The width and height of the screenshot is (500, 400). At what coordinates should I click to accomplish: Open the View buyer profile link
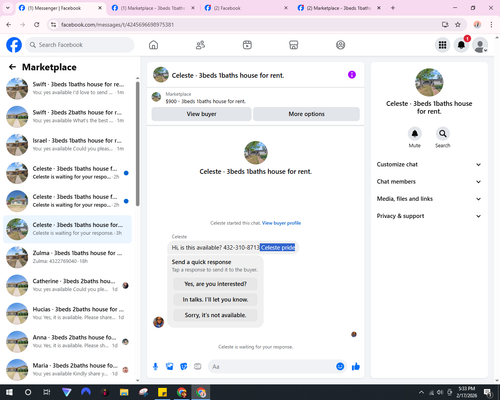coord(281,223)
